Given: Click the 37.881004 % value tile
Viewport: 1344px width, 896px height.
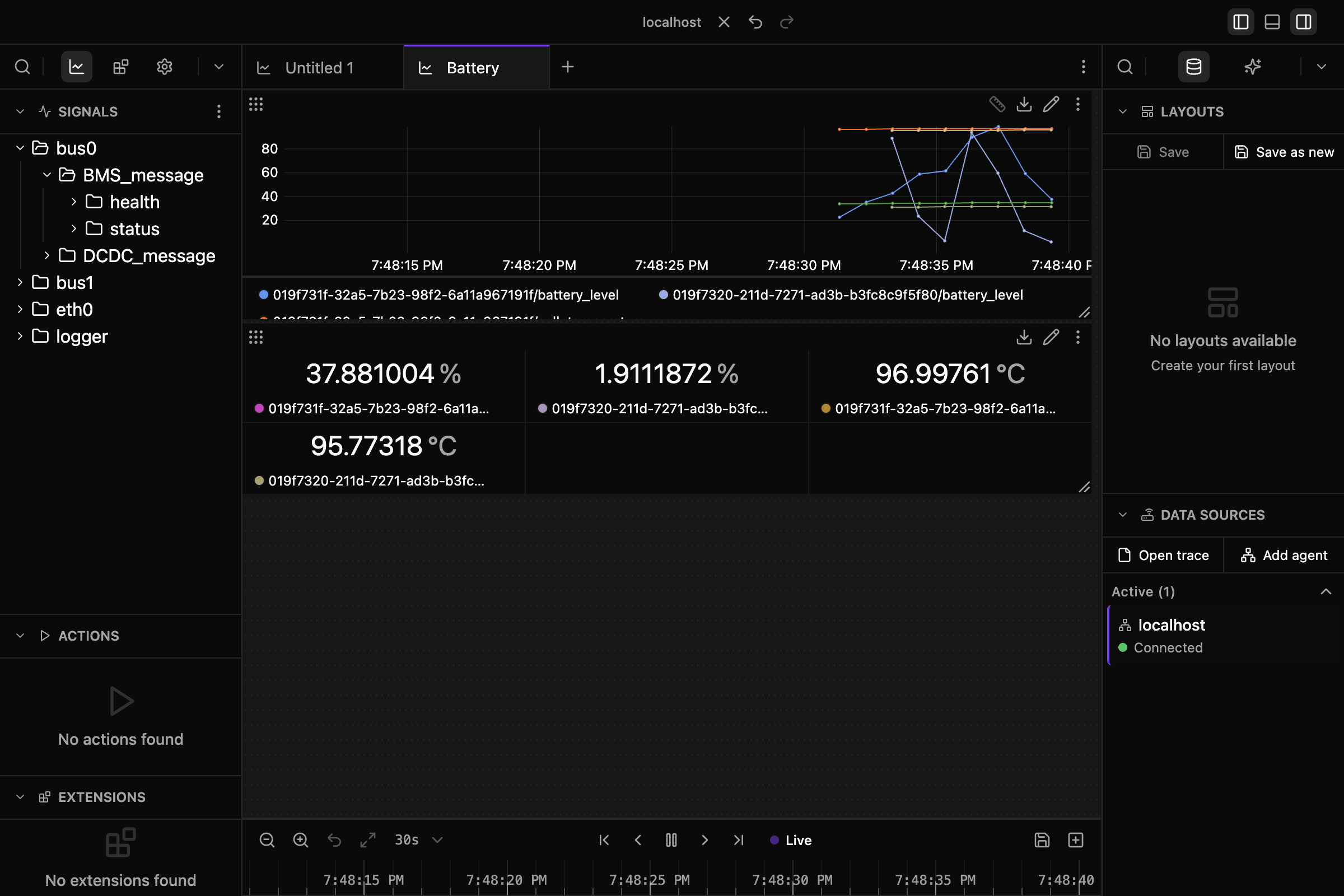Looking at the screenshot, I should click(x=384, y=386).
